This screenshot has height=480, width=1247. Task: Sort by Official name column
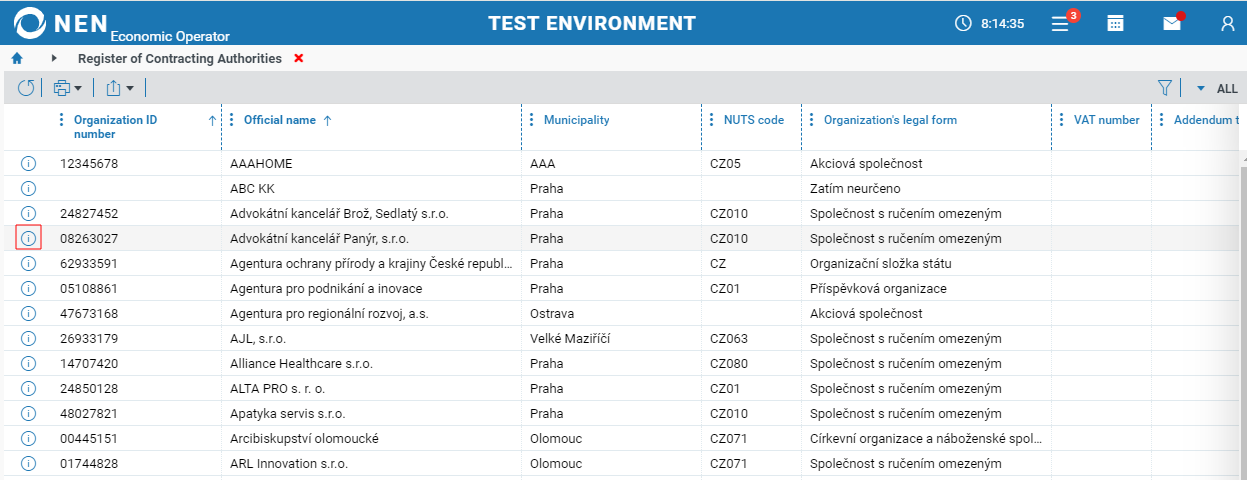click(x=280, y=120)
